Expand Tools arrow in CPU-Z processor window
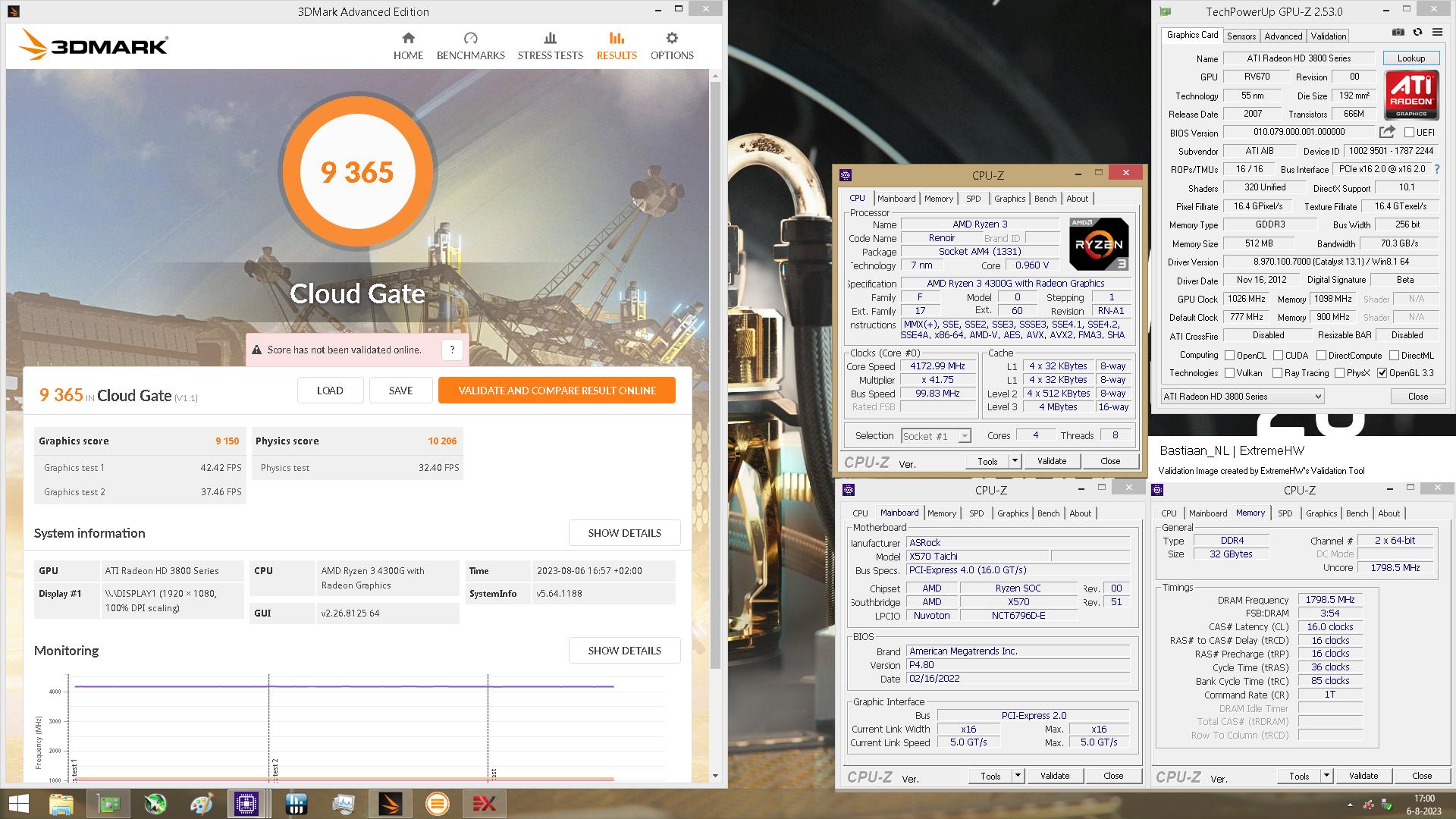 pos(1015,460)
